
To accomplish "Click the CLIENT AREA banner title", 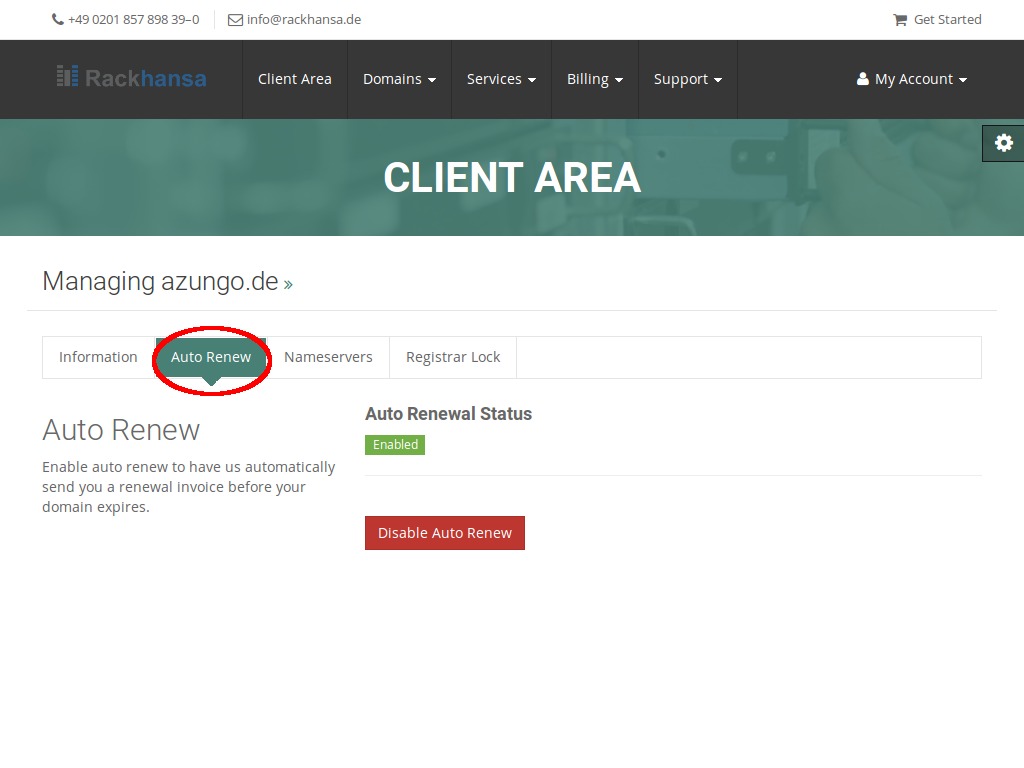I will click(x=512, y=178).
